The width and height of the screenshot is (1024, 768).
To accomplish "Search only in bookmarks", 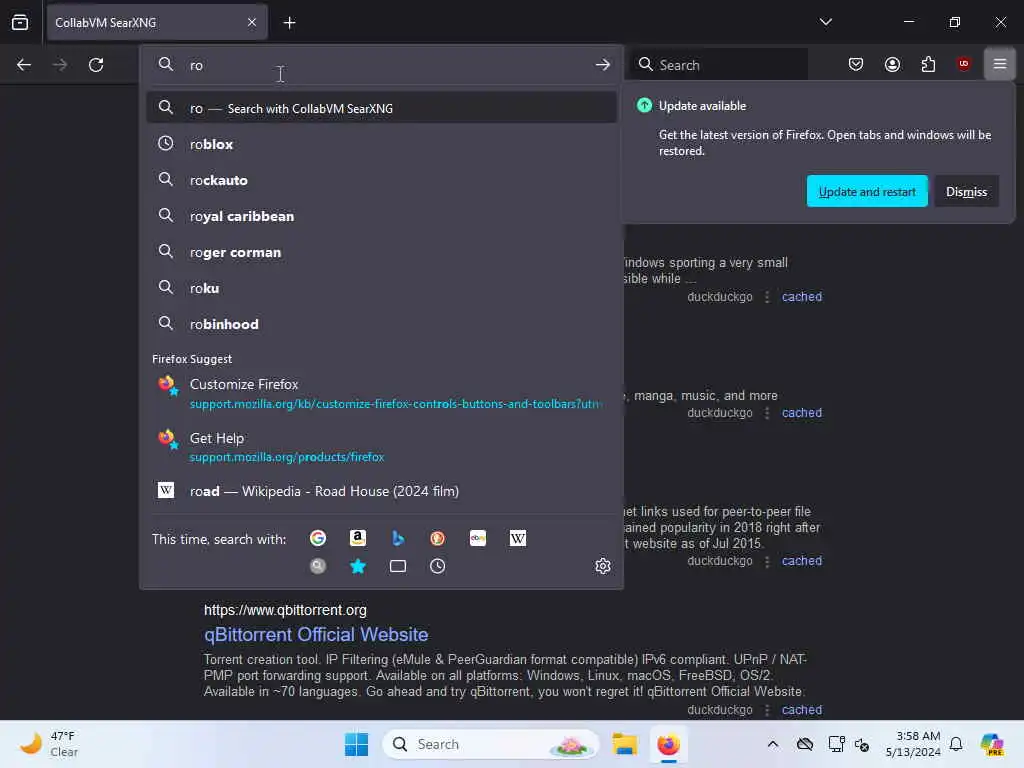I will tap(358, 566).
